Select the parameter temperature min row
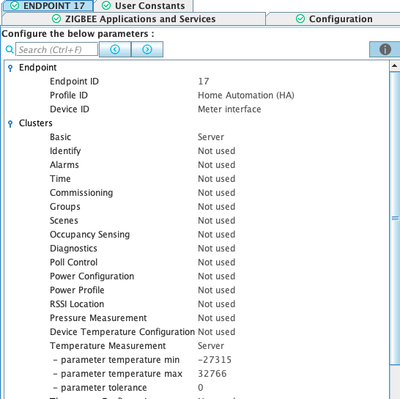Screen dimensions: 400x399 (116, 360)
